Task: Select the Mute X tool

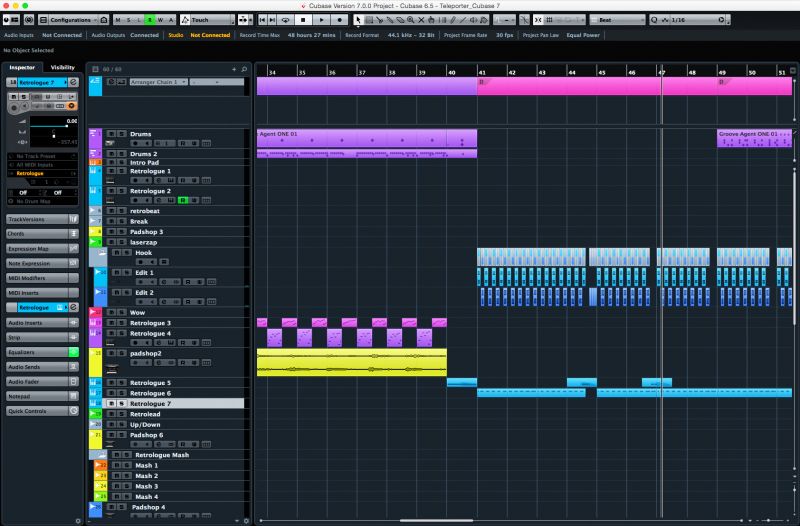Action: click(x=421, y=20)
